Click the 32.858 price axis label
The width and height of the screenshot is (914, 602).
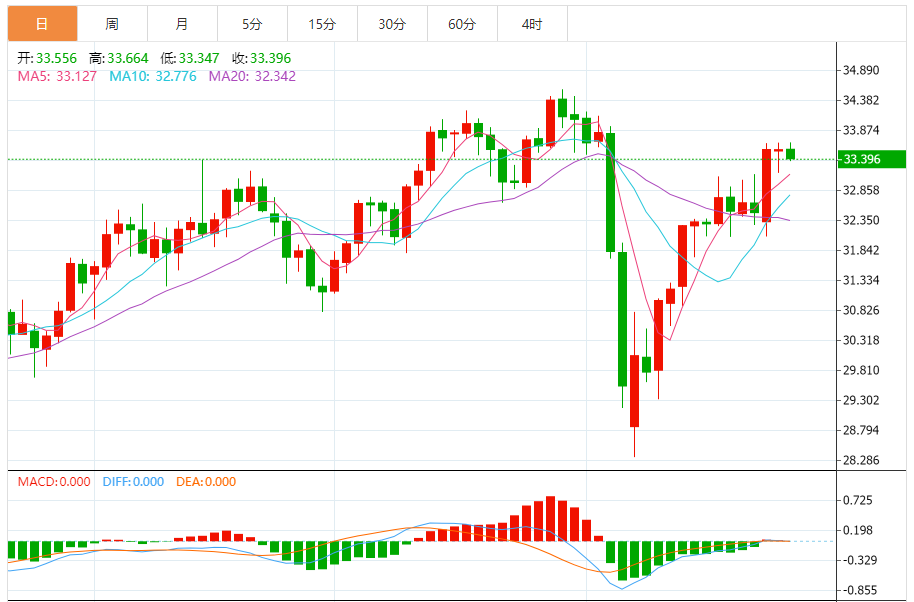coord(861,190)
